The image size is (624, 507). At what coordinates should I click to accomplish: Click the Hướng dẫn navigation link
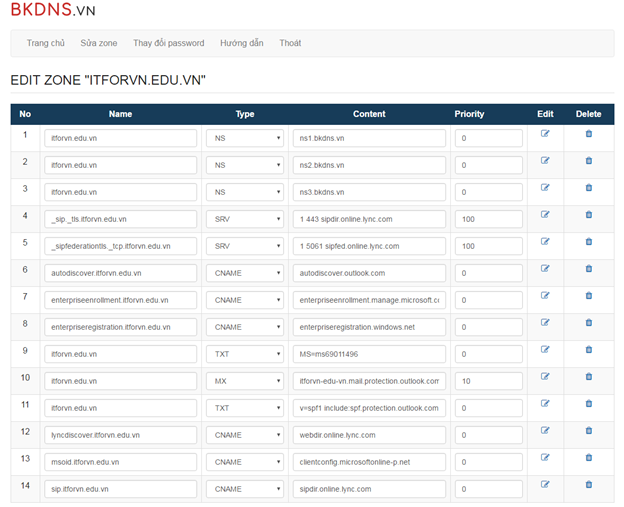[x=242, y=43]
